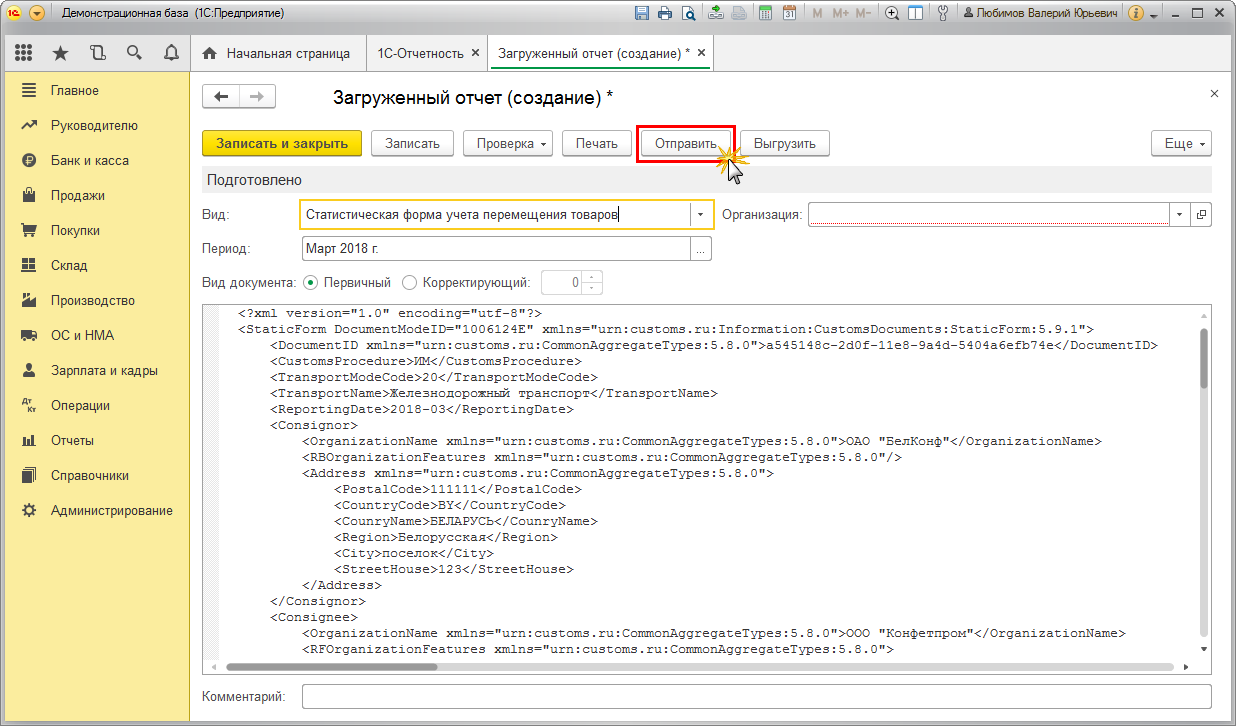The height and width of the screenshot is (726, 1236).
Task: Open the sections grid menu icon
Action: 24,53
